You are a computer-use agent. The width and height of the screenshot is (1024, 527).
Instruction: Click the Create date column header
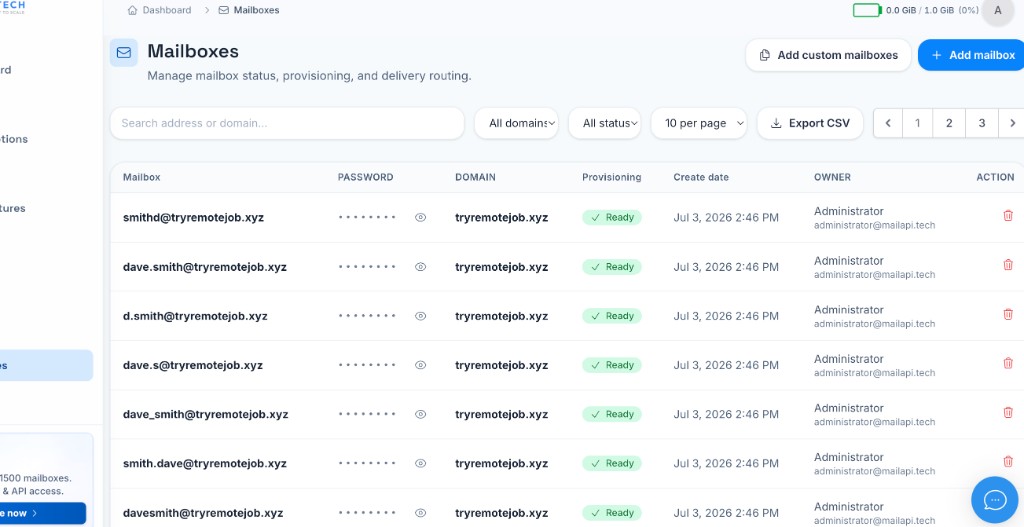[701, 177]
